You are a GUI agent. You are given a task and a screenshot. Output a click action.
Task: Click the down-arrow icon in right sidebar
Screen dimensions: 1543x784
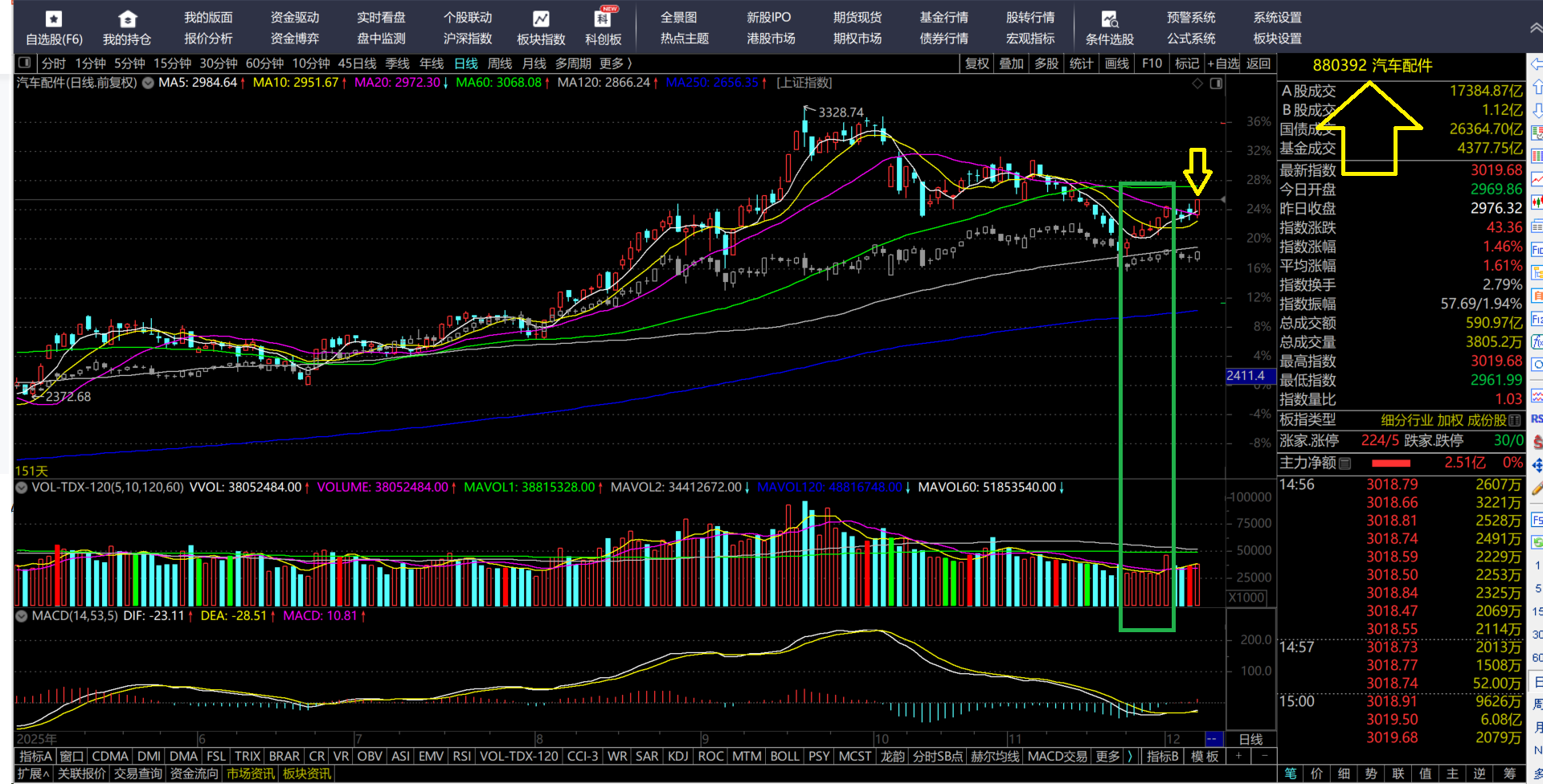1537,110
